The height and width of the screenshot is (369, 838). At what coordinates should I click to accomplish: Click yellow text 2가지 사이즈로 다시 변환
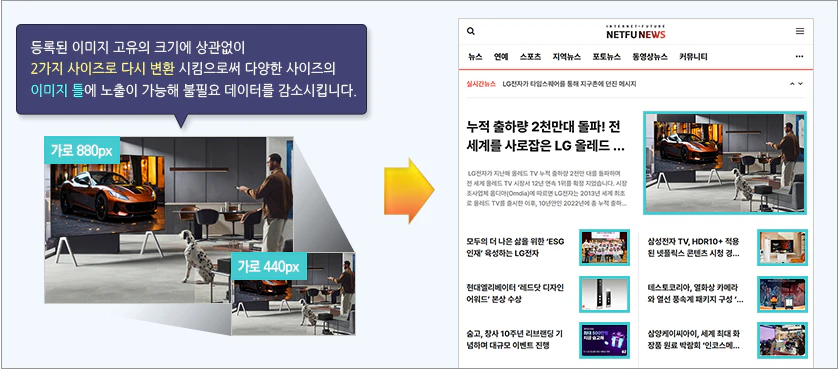(103, 68)
